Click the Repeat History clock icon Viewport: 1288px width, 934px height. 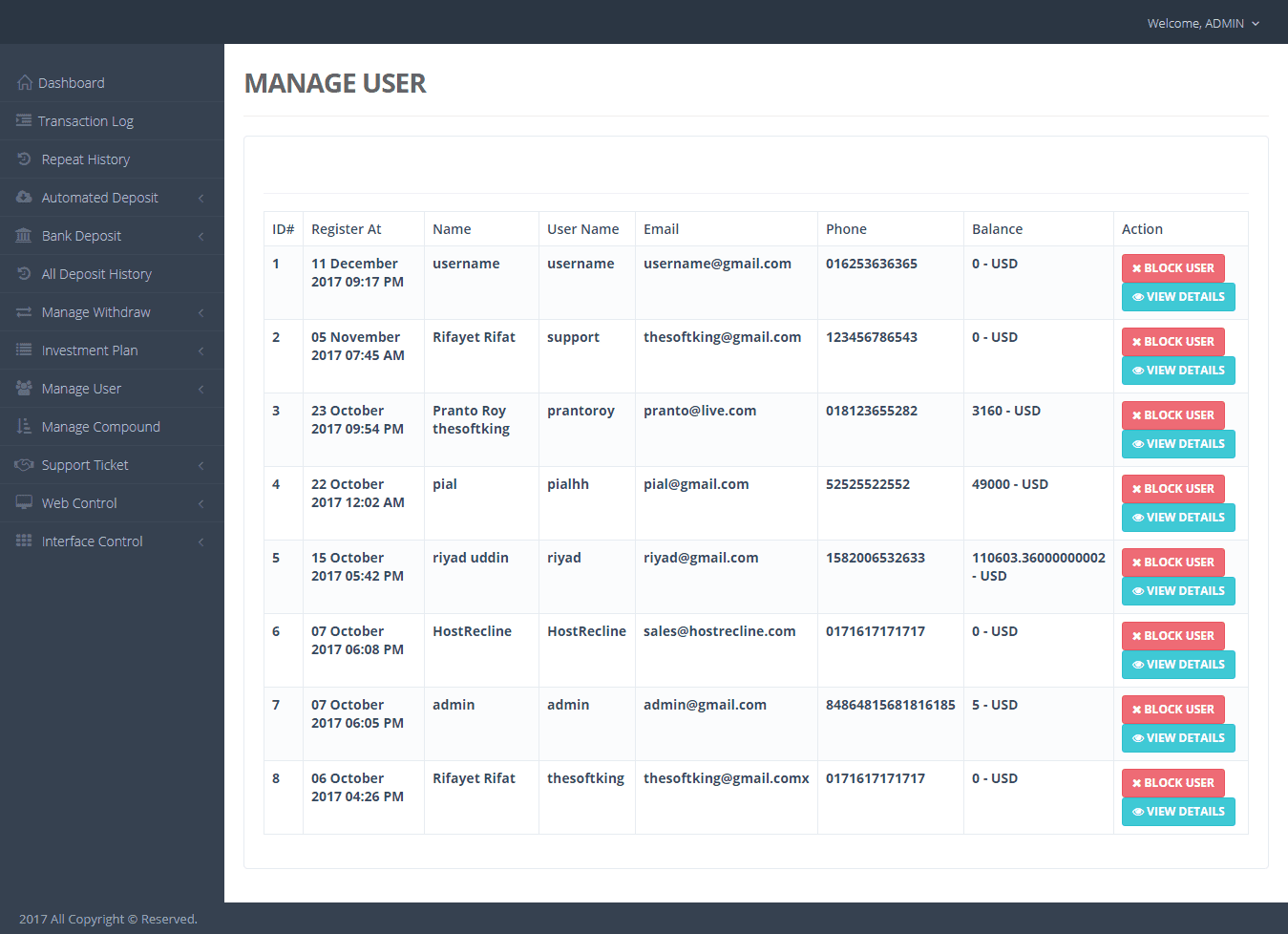(25, 159)
